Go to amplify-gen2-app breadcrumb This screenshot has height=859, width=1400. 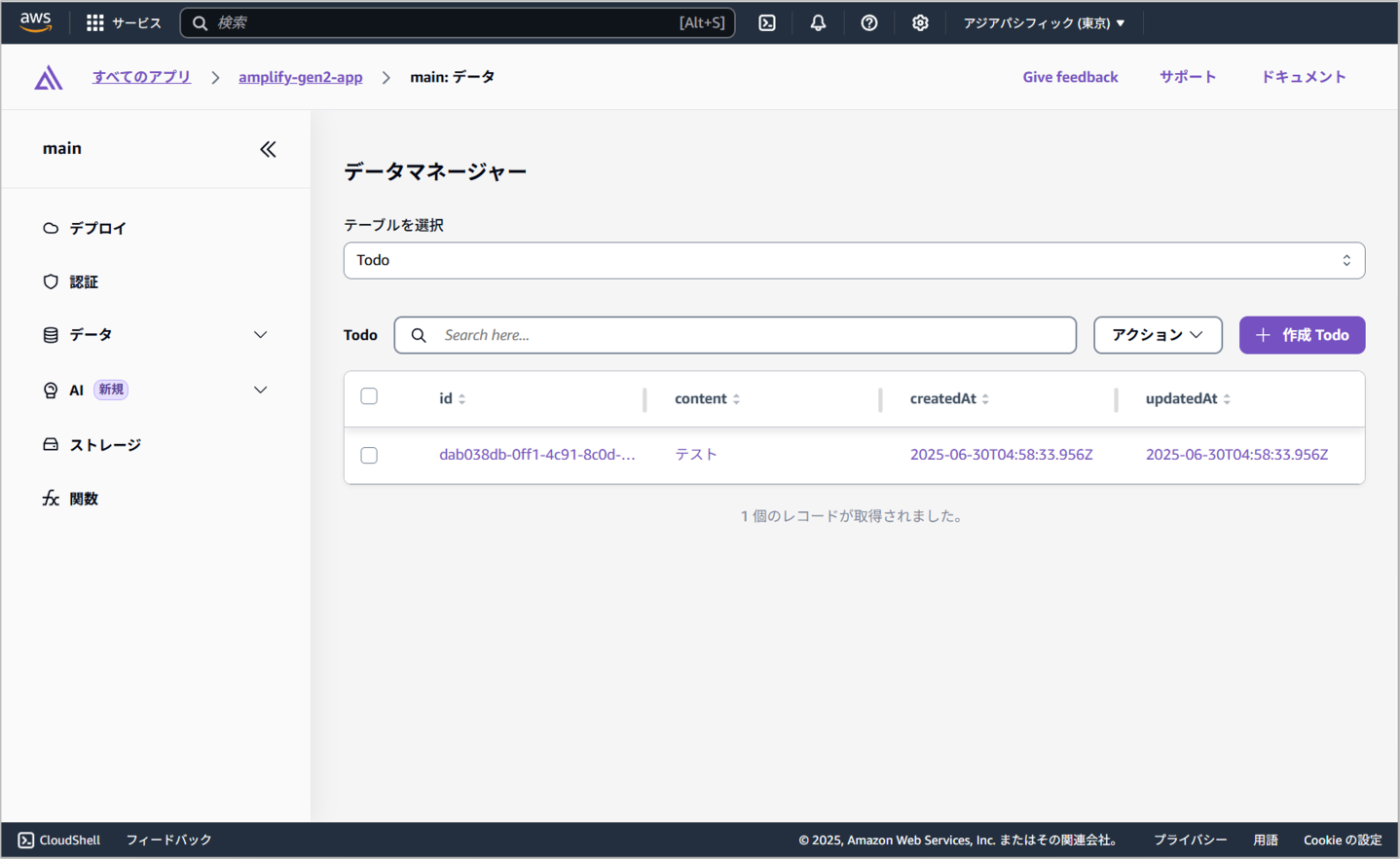300,77
